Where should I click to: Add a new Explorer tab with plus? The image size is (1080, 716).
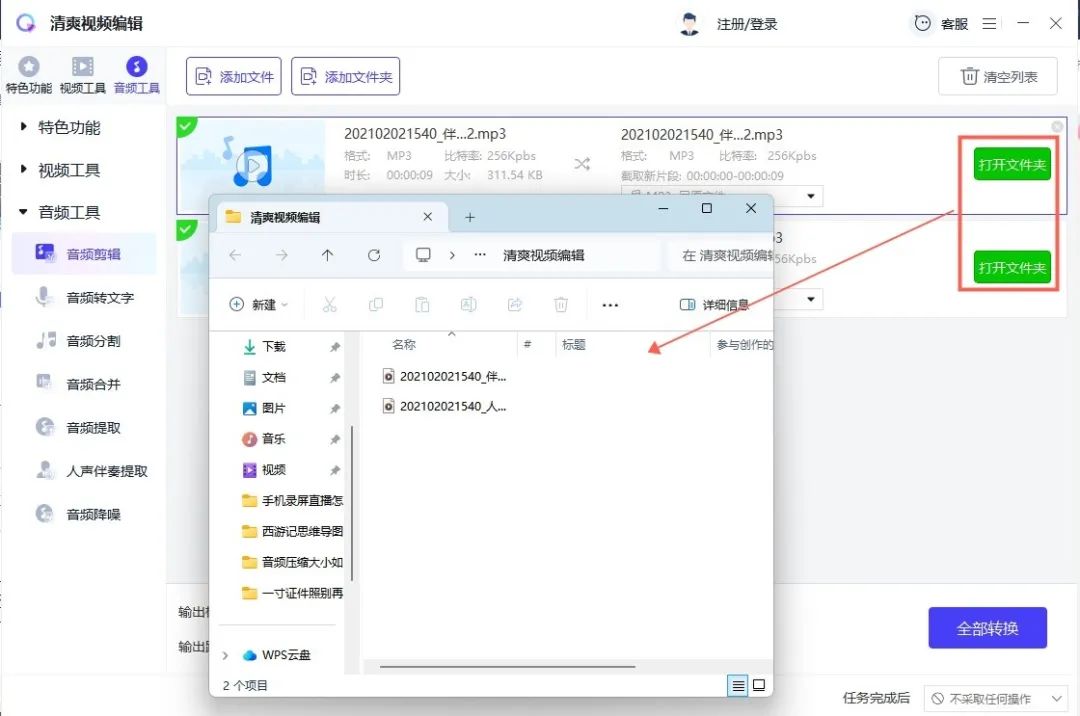click(x=470, y=218)
